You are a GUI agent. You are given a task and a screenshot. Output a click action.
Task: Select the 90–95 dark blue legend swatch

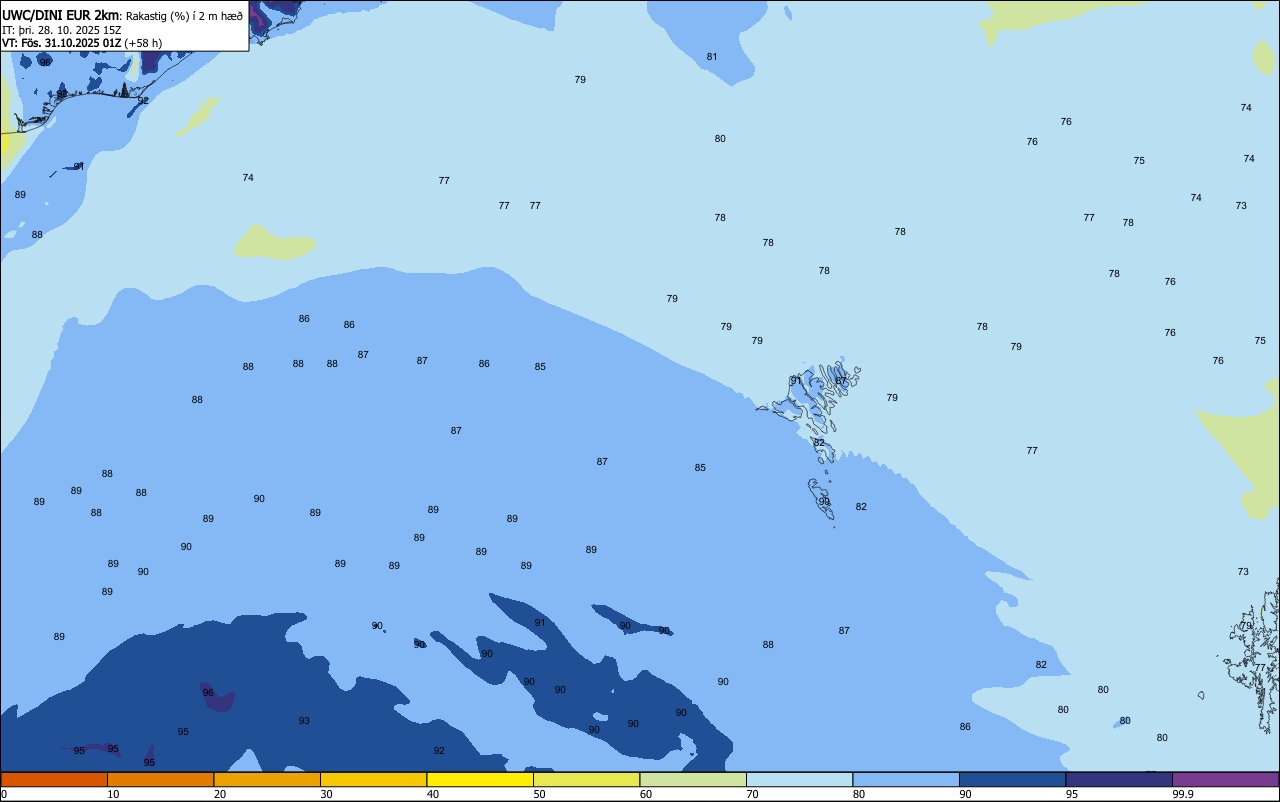[x=1012, y=779]
